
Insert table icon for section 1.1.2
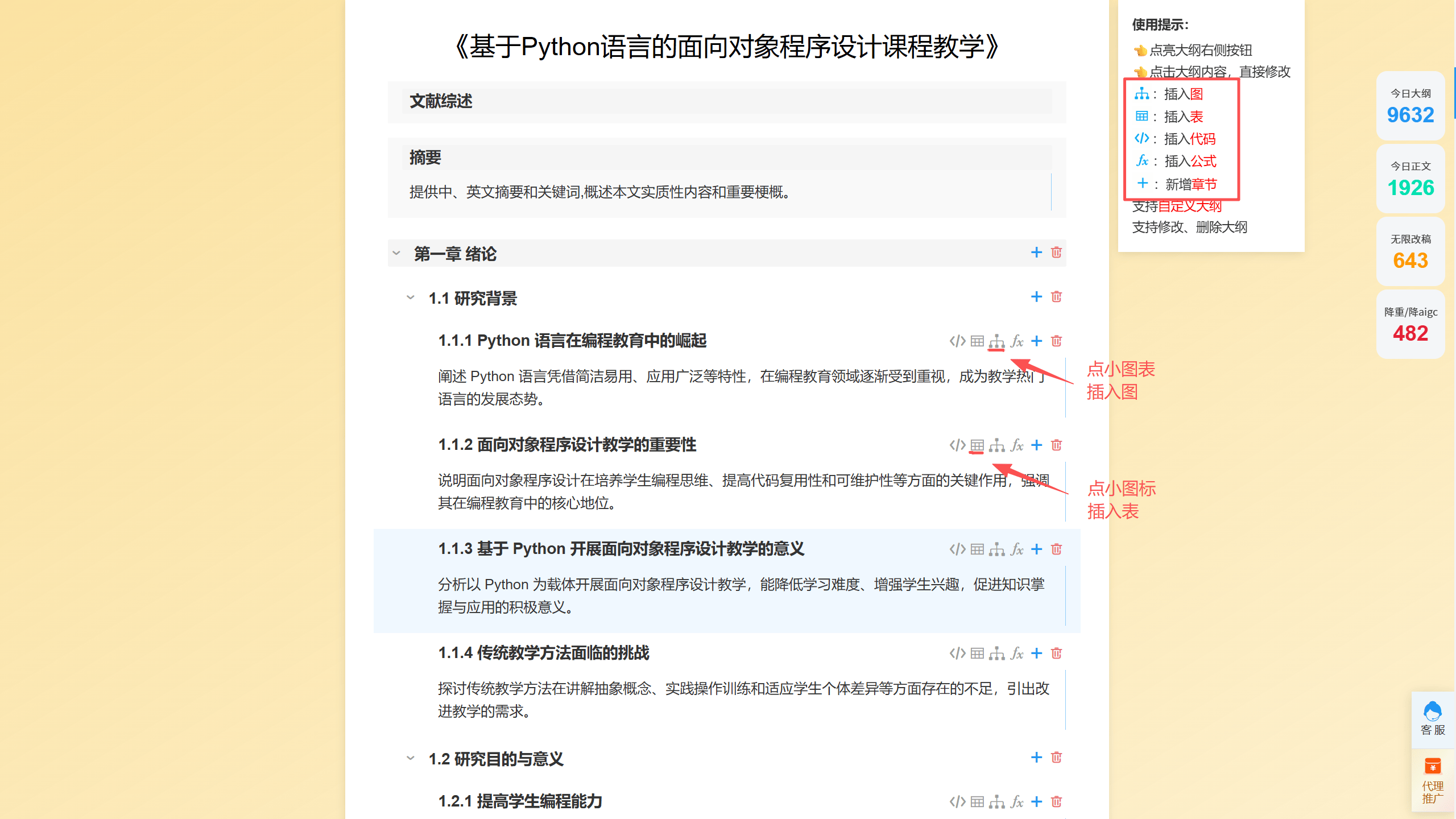coord(977,445)
